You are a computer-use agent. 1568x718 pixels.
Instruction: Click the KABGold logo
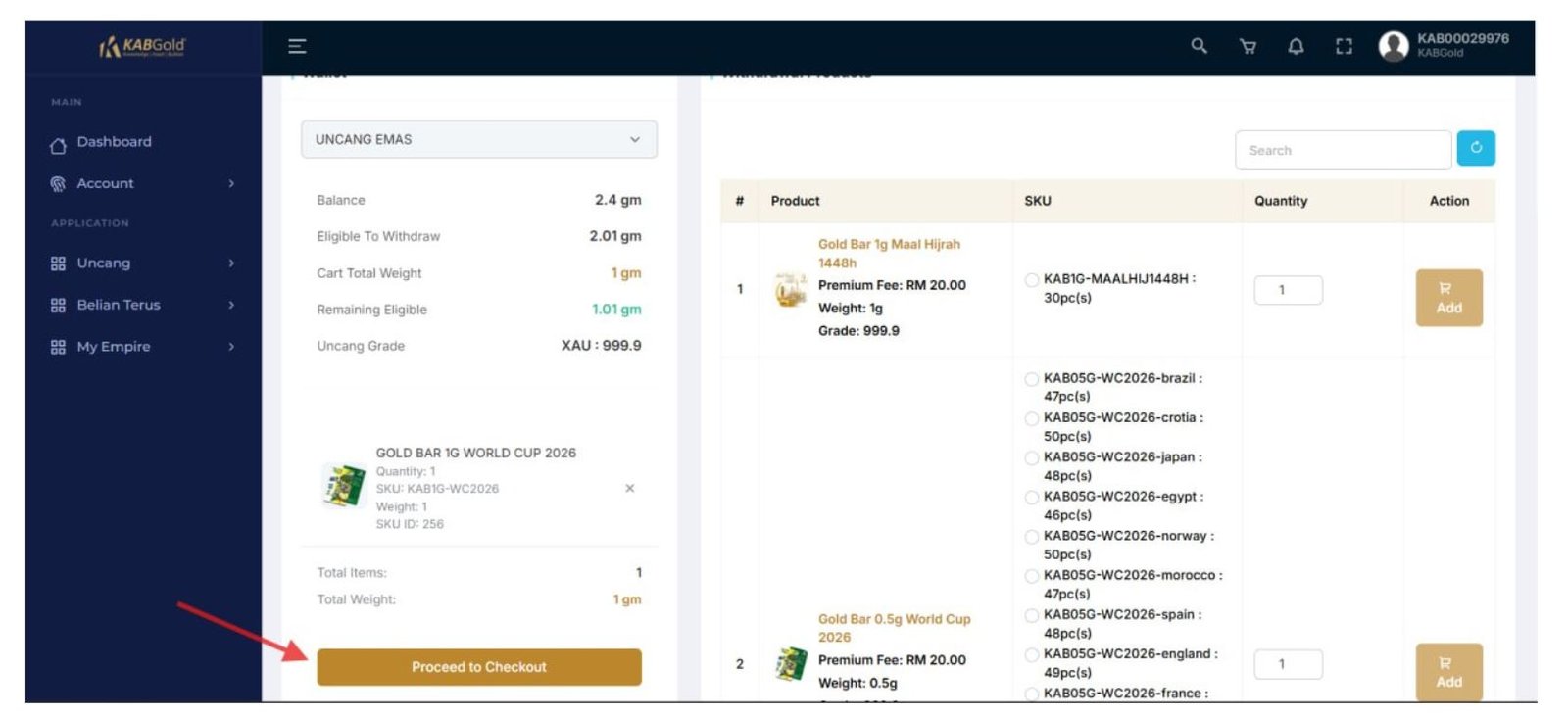click(142, 46)
